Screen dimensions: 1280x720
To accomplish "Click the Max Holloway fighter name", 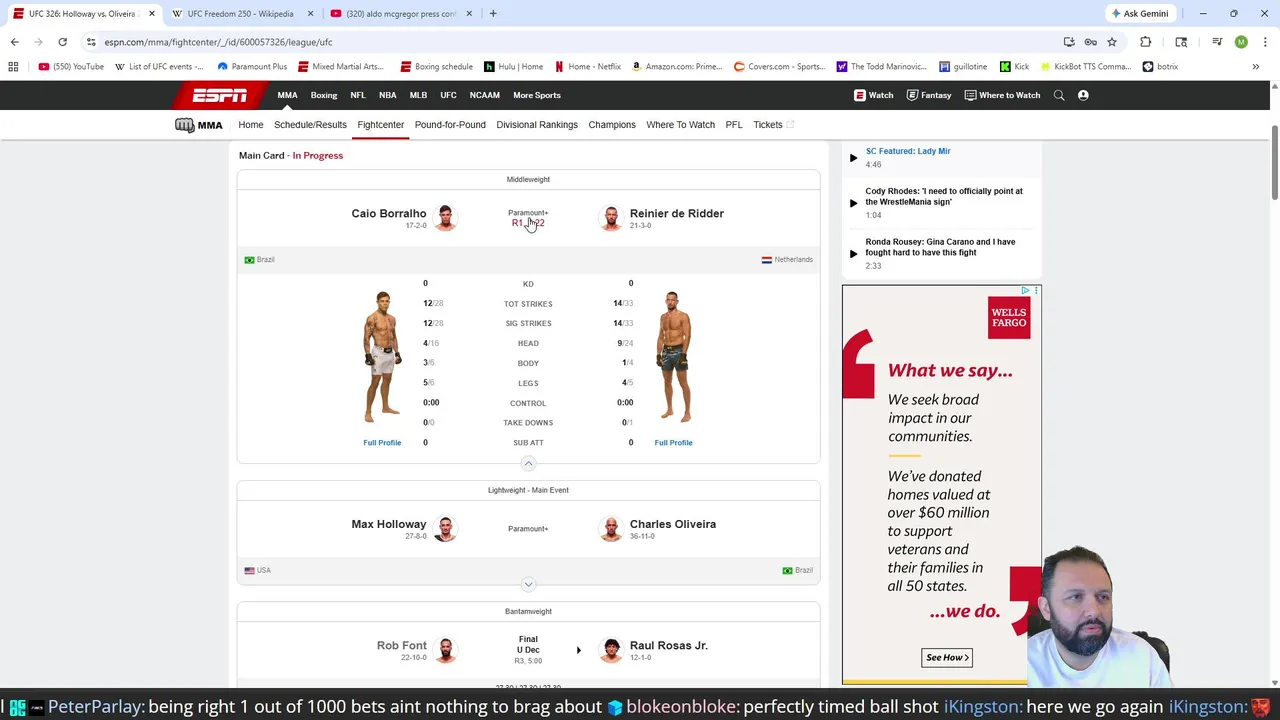I will (389, 524).
